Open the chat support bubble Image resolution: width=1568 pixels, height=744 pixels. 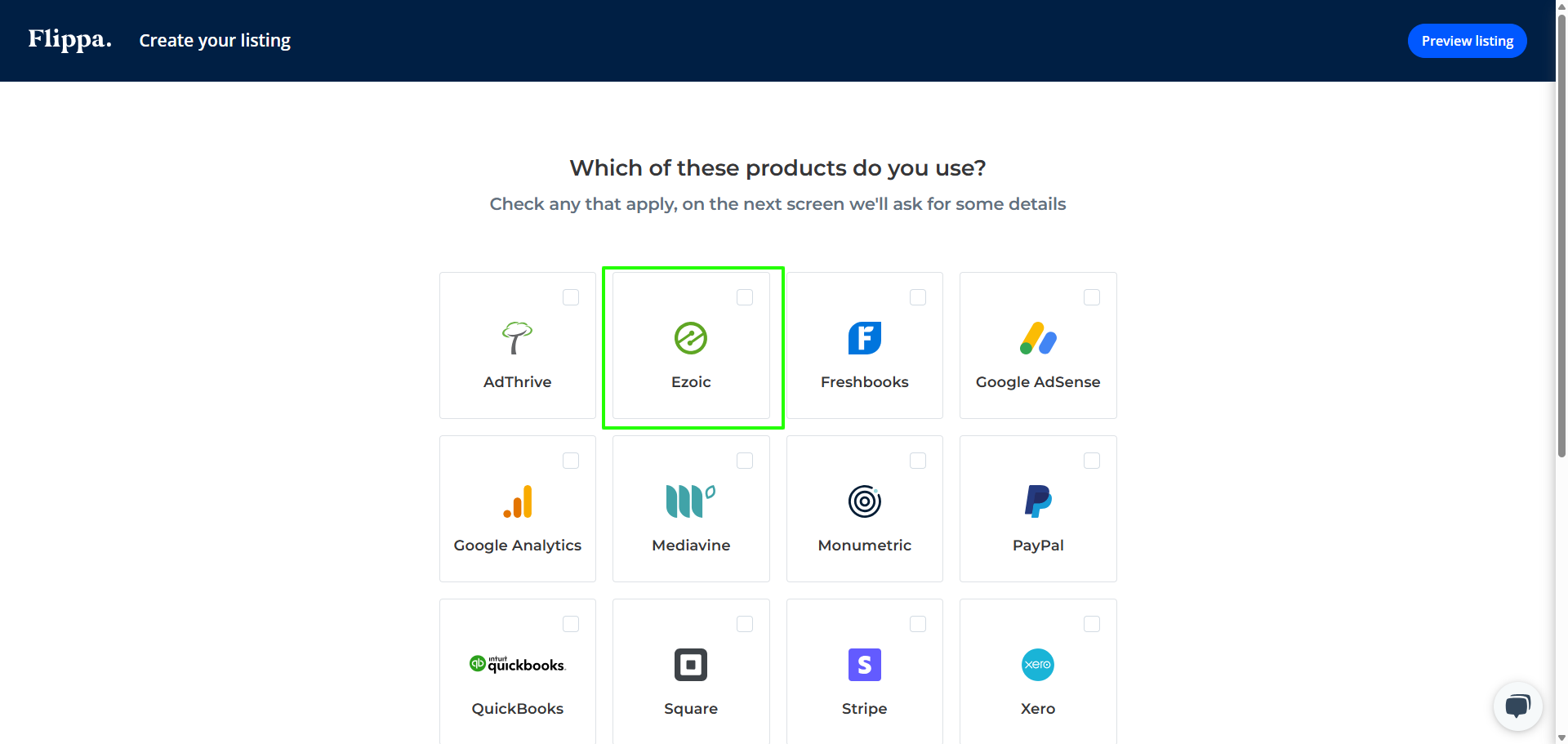(1518, 706)
